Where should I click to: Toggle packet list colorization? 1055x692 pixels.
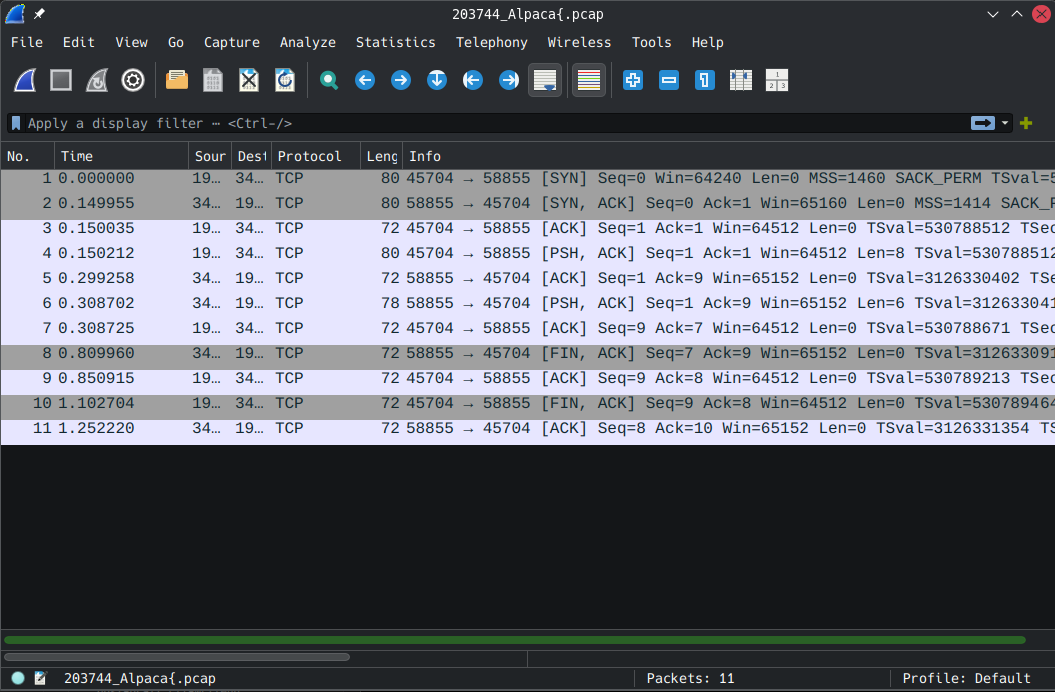589,80
